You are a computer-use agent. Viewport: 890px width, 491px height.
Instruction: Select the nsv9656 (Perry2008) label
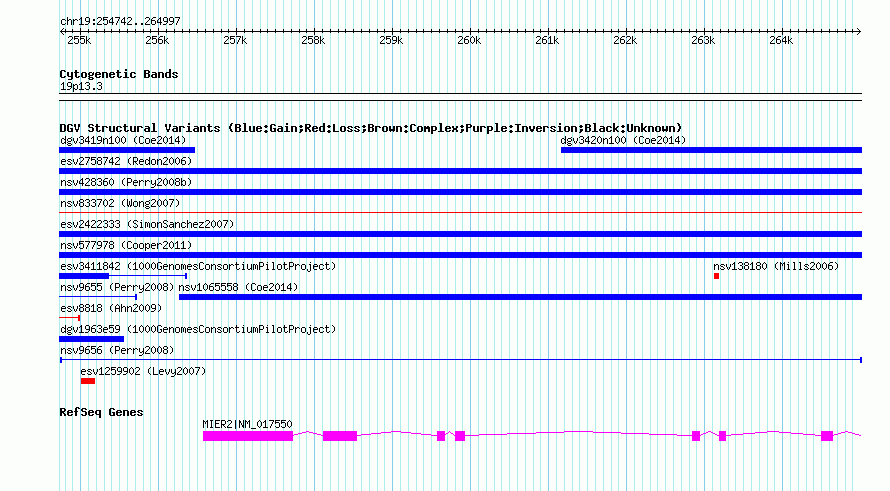point(117,350)
